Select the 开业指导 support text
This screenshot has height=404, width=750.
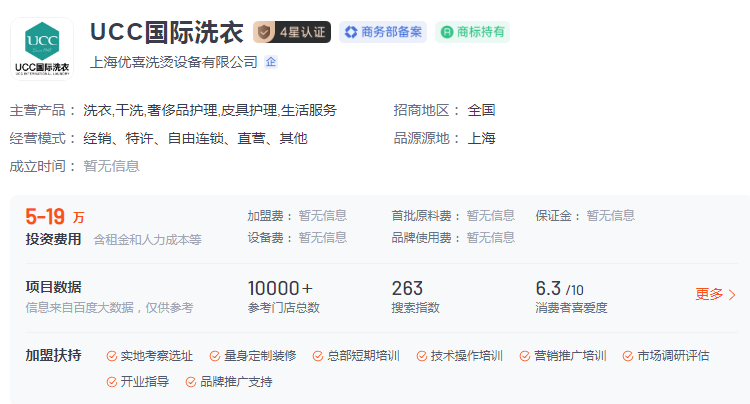point(144,382)
